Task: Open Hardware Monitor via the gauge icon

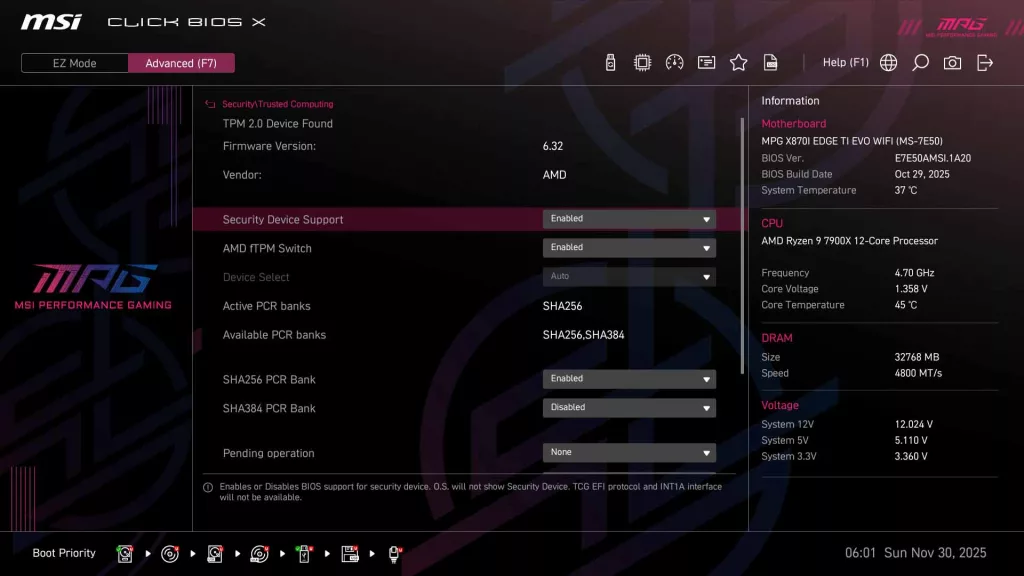Action: coord(674,62)
